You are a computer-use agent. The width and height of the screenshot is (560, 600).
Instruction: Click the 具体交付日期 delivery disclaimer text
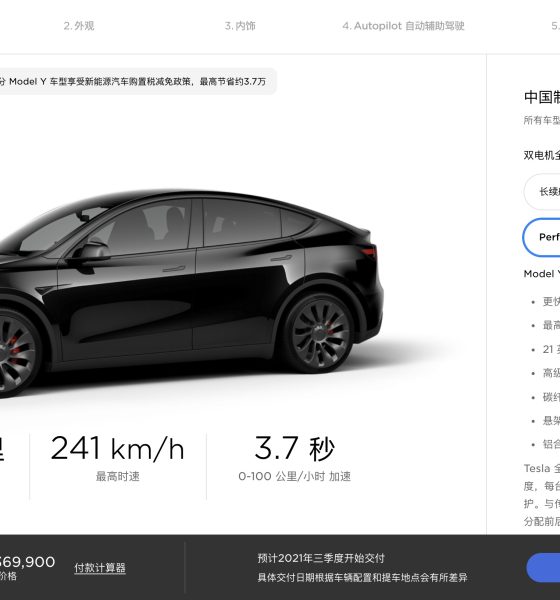[x=362, y=577]
